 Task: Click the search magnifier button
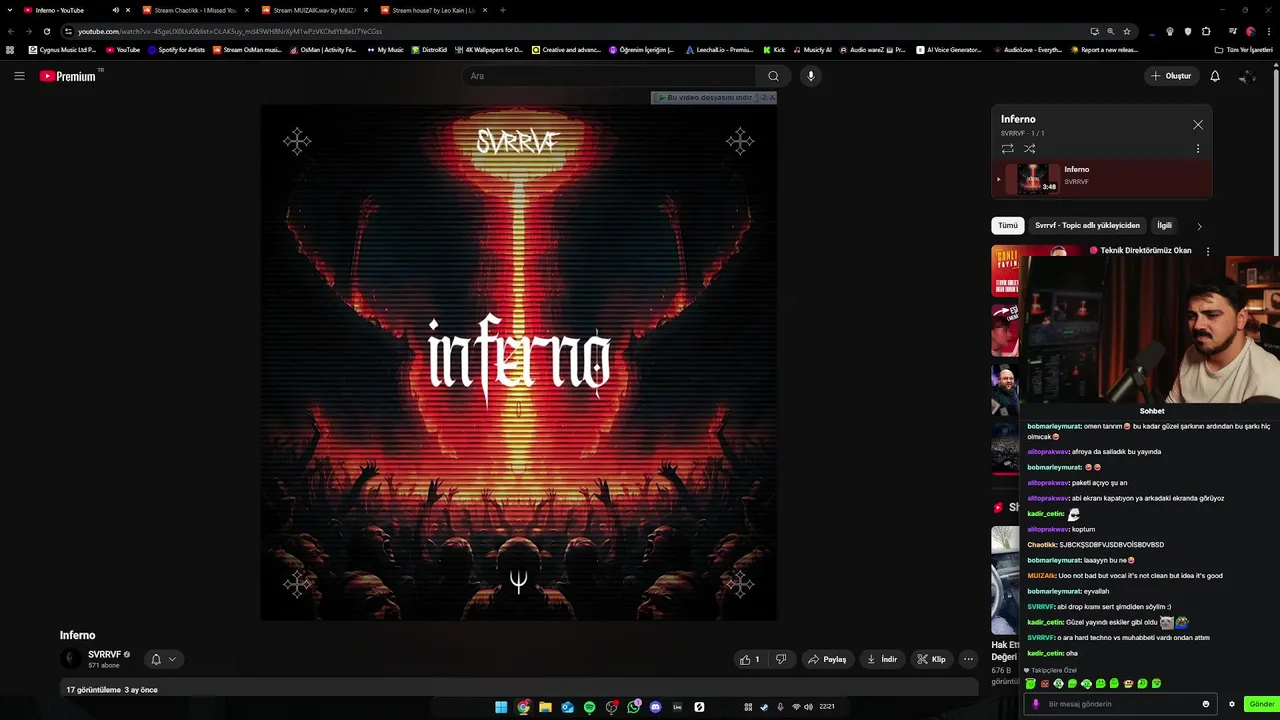pyautogui.click(x=773, y=76)
